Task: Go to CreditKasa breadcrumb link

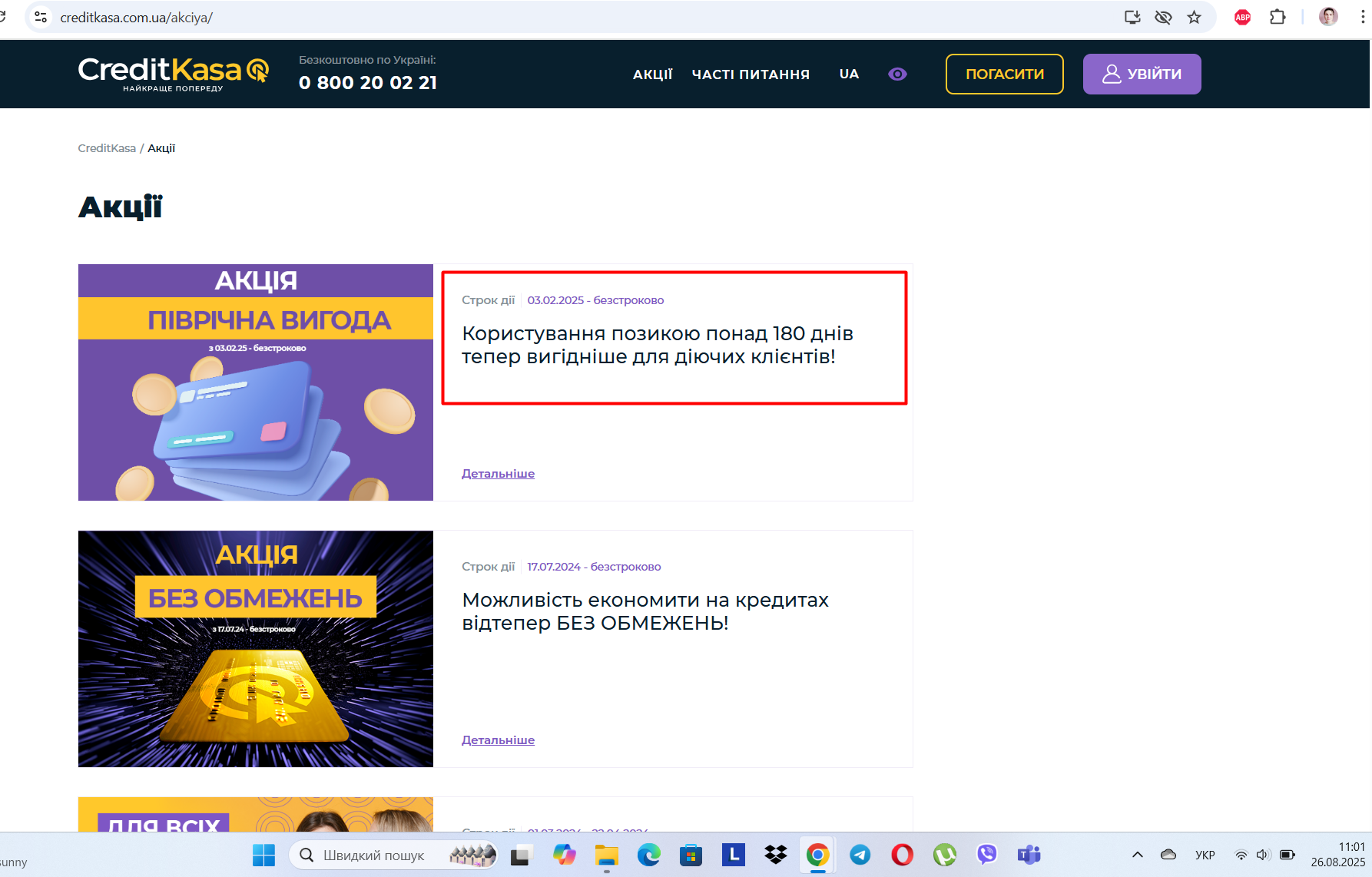Action: coord(107,148)
